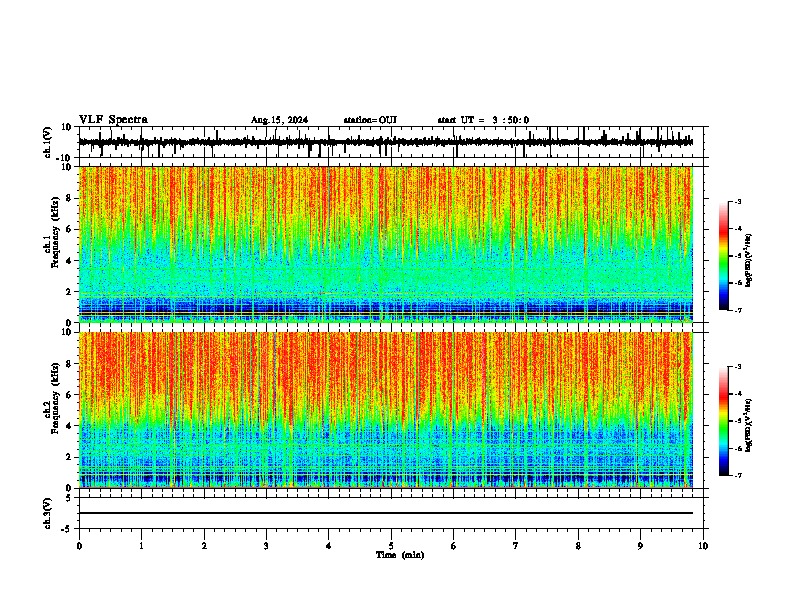Click time axis tick label "1"

coord(141,546)
